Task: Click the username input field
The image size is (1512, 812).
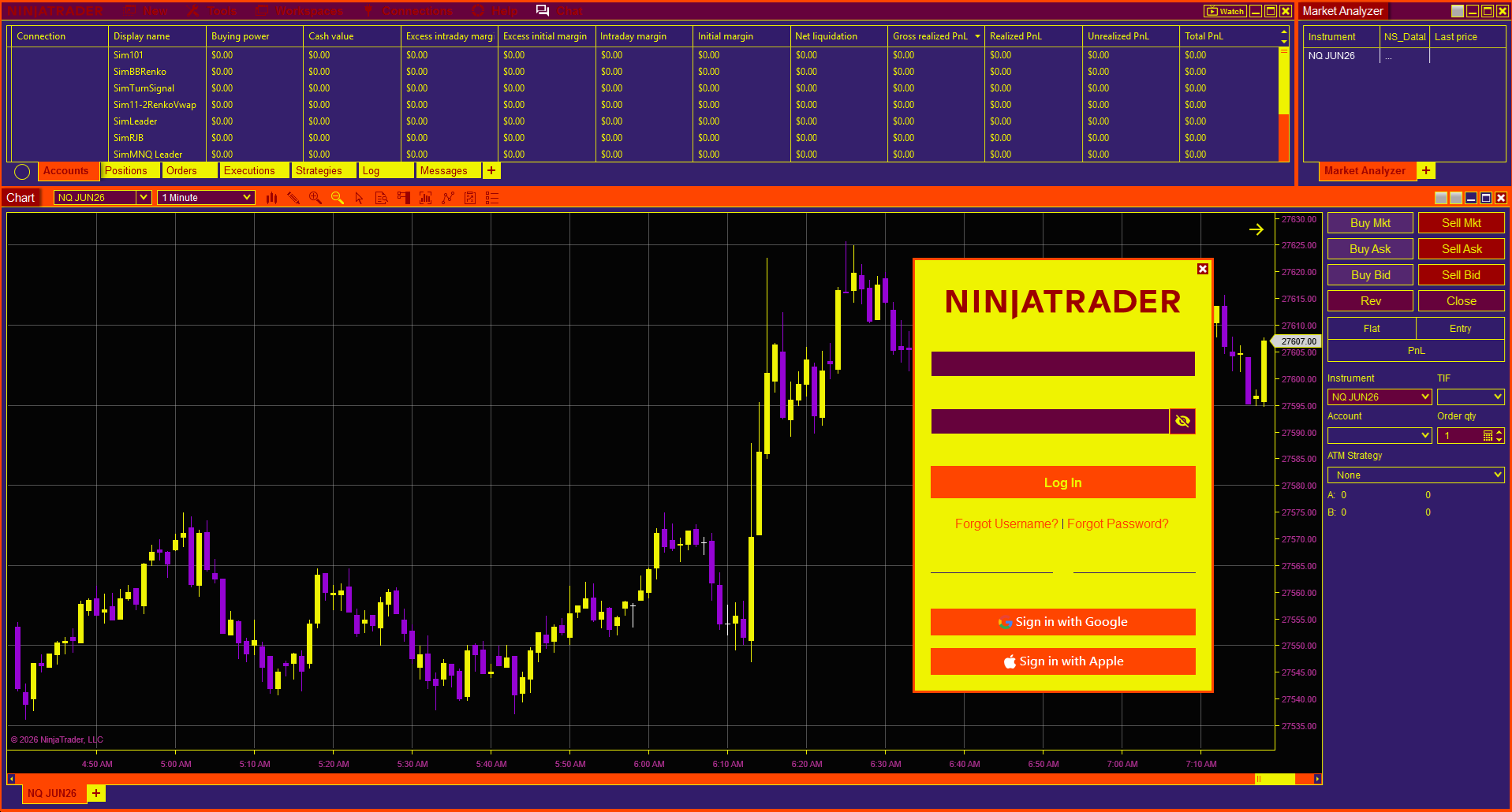Action: (x=1063, y=364)
